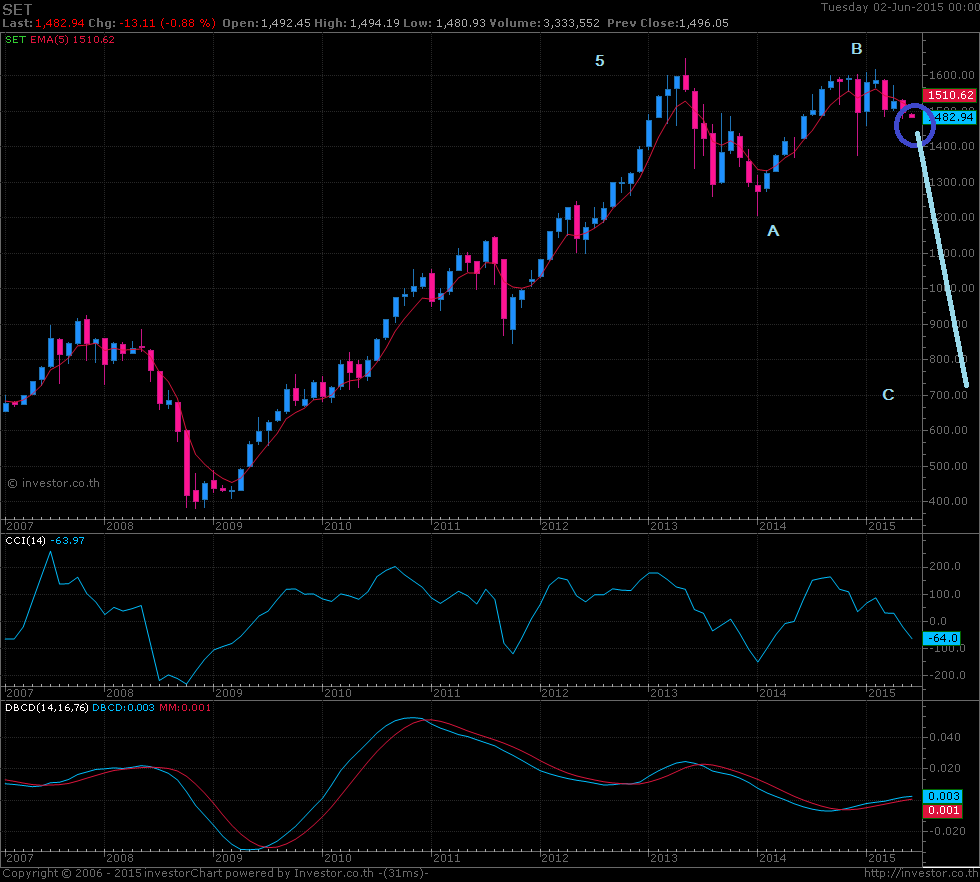Click the CCI(14) indicator label

coord(26,540)
